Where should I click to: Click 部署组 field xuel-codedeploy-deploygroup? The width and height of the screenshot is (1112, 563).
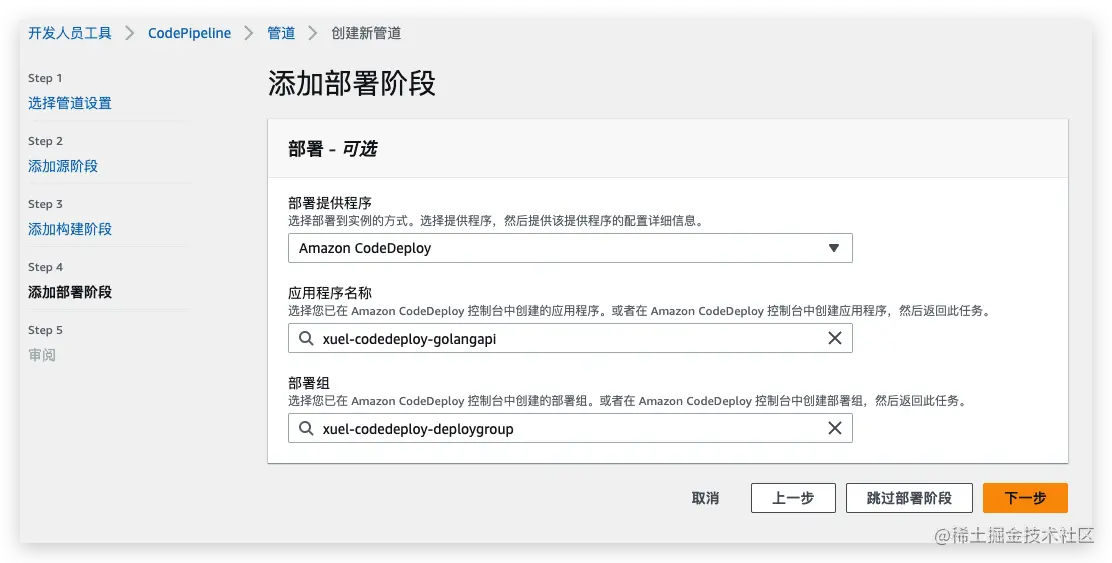tap(570, 428)
